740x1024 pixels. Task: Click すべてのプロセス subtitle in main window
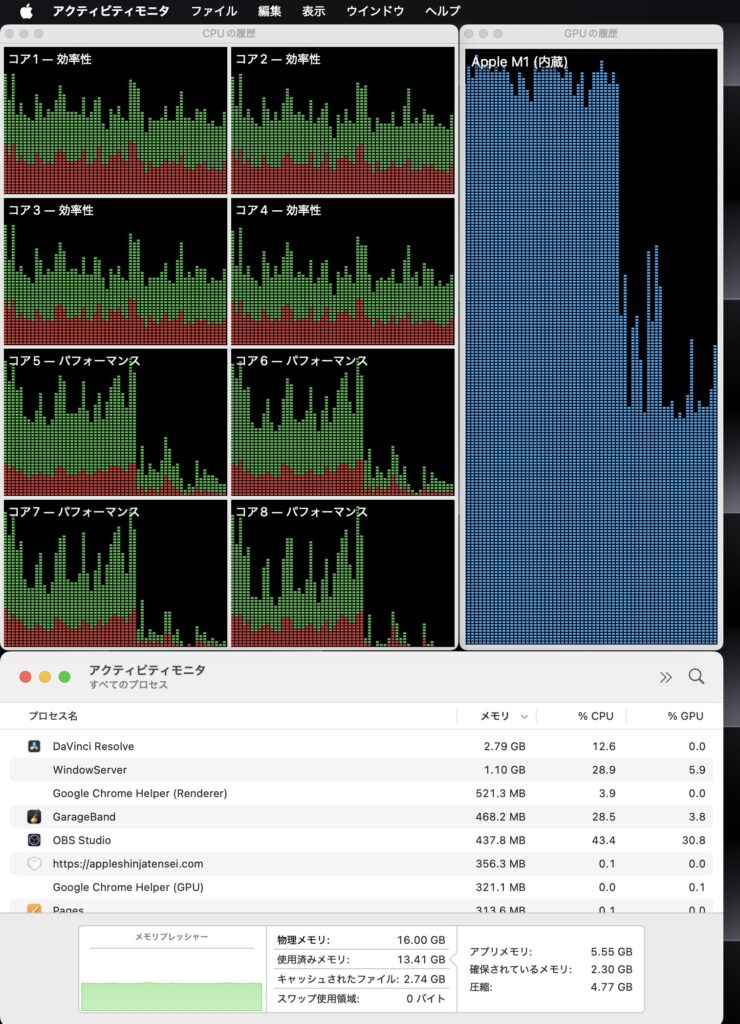click(x=129, y=684)
